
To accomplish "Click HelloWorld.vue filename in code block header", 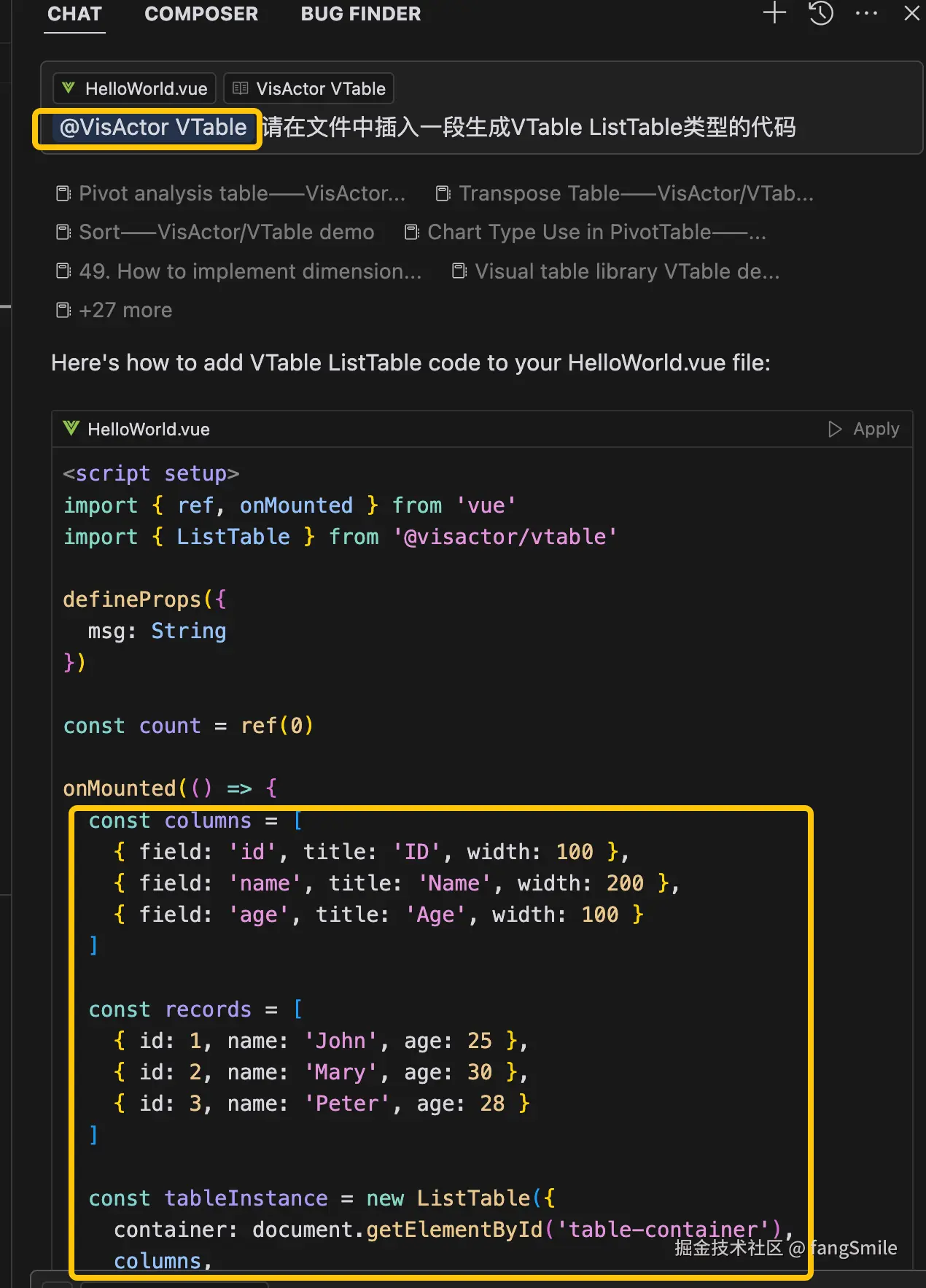I will [148, 430].
